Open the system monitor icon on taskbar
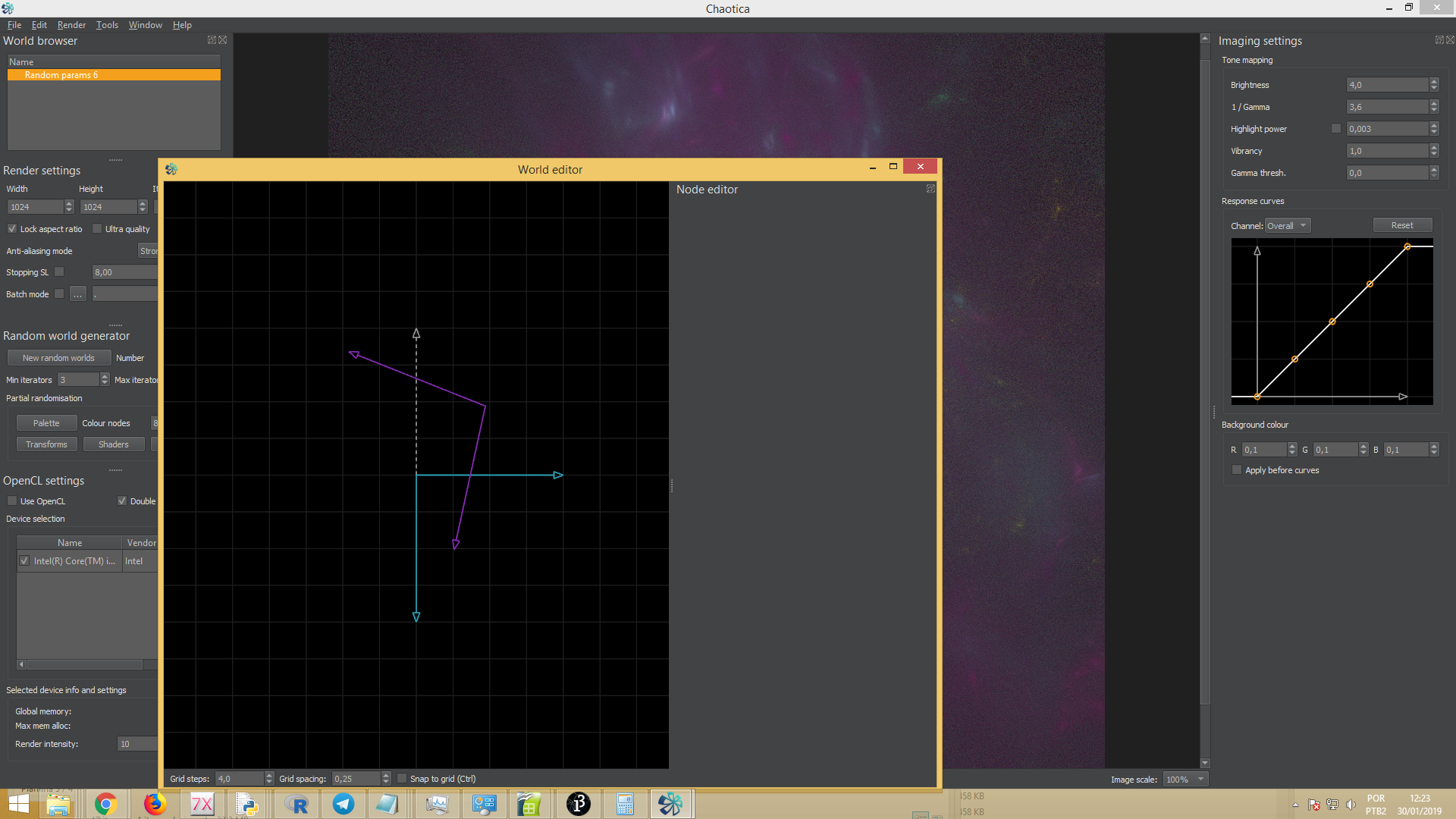 (437, 804)
